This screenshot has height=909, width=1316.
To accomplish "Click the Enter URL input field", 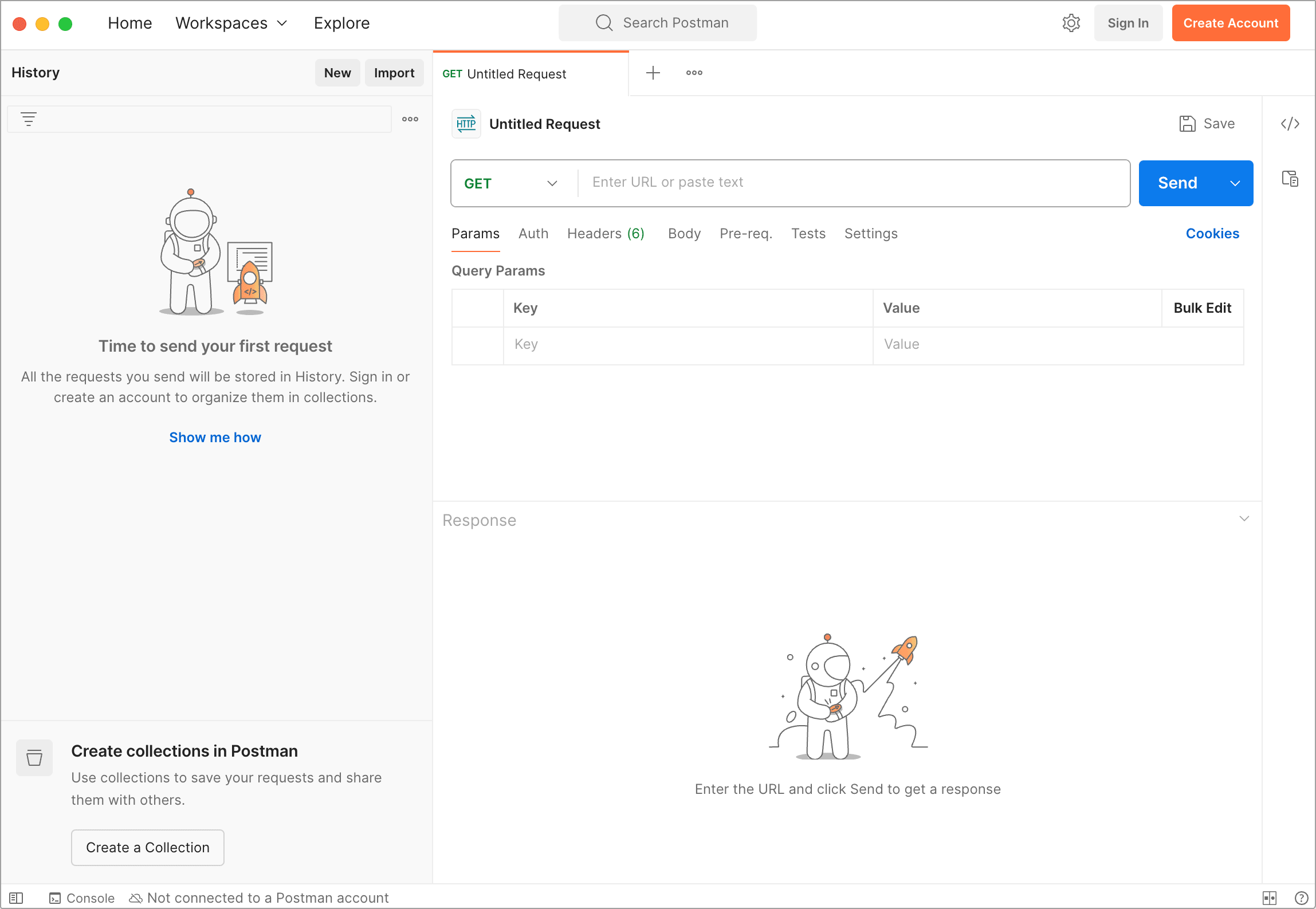I will click(854, 183).
